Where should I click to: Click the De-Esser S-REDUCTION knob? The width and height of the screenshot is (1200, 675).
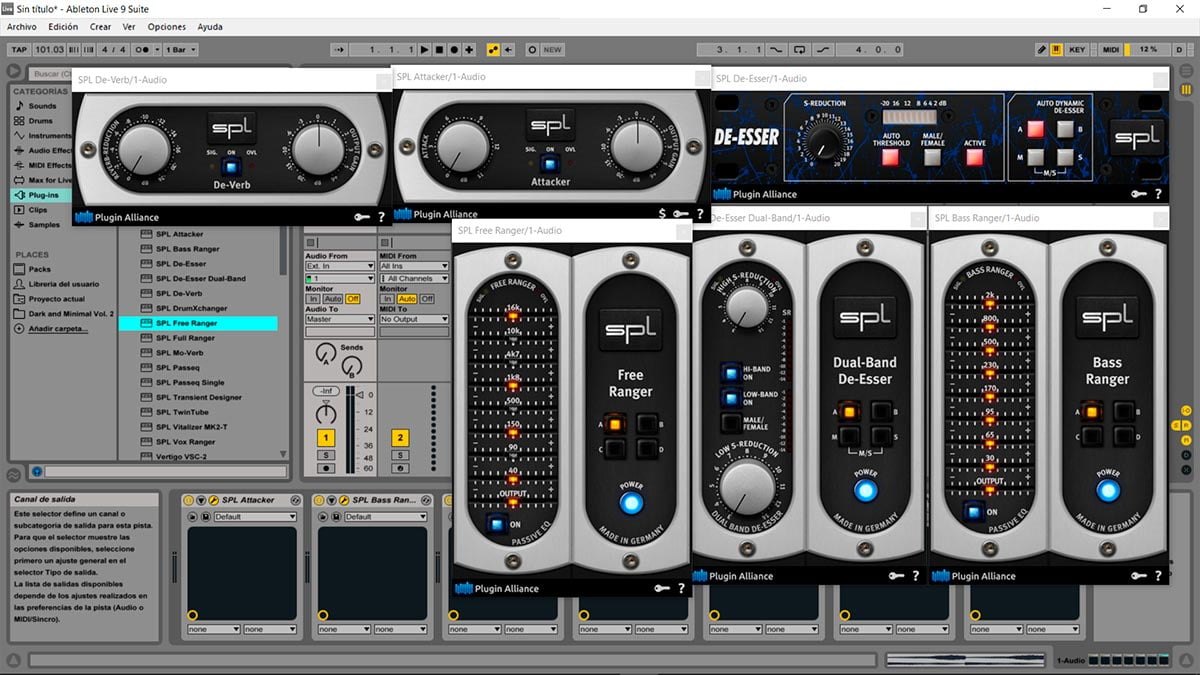[x=826, y=144]
